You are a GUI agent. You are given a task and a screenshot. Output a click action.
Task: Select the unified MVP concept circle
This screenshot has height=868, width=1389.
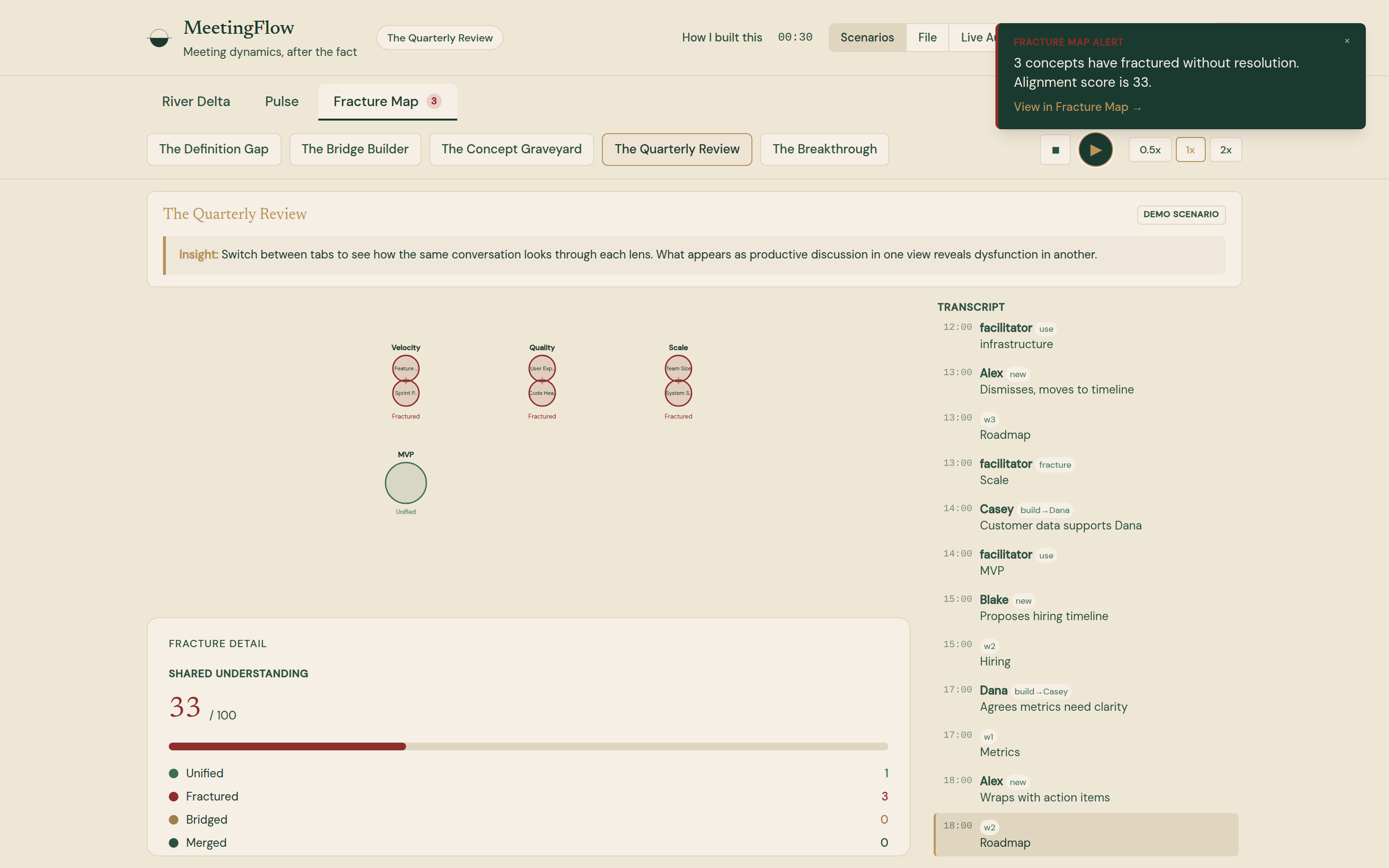click(x=406, y=483)
